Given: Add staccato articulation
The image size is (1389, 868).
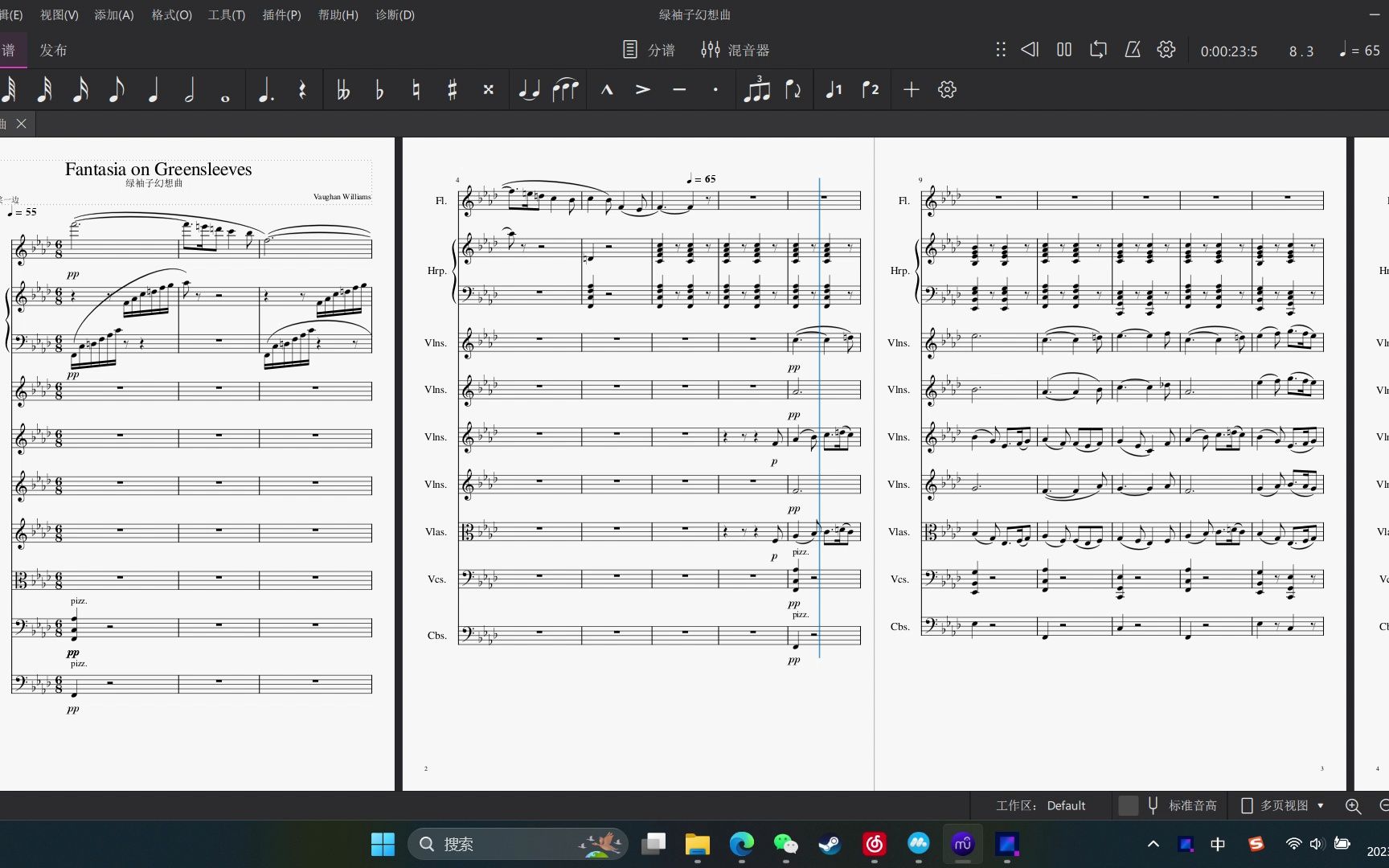Looking at the screenshot, I should coord(715,90).
